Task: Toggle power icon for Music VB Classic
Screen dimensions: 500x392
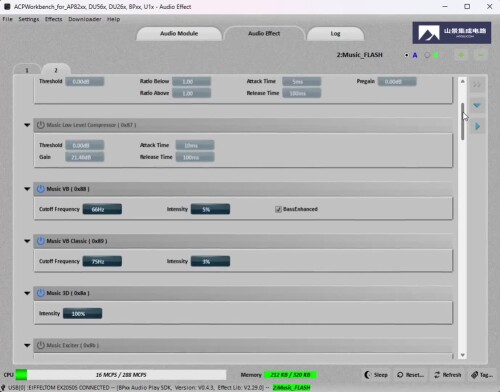Action: (x=40, y=241)
